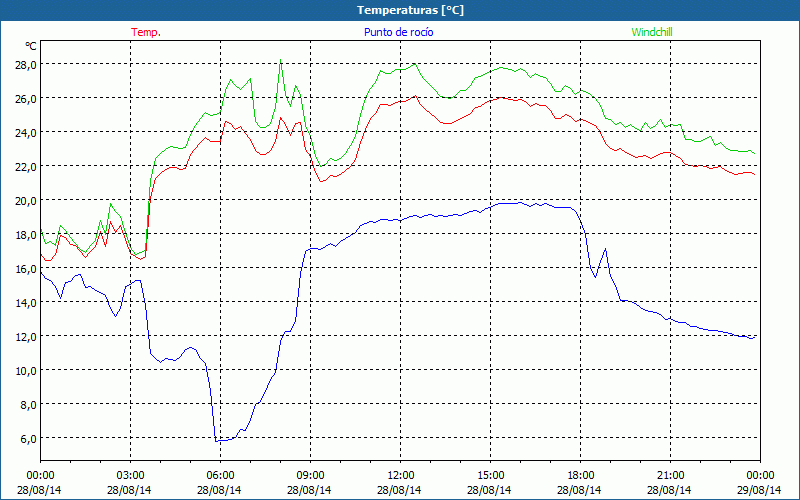
Task: Click the 29/08/14 date label
Action: pyautogui.click(x=759, y=490)
